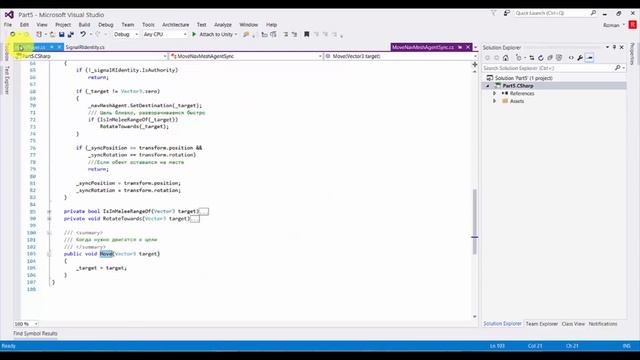Open the Attach to Unity dropdown arrow

[x=236, y=35]
